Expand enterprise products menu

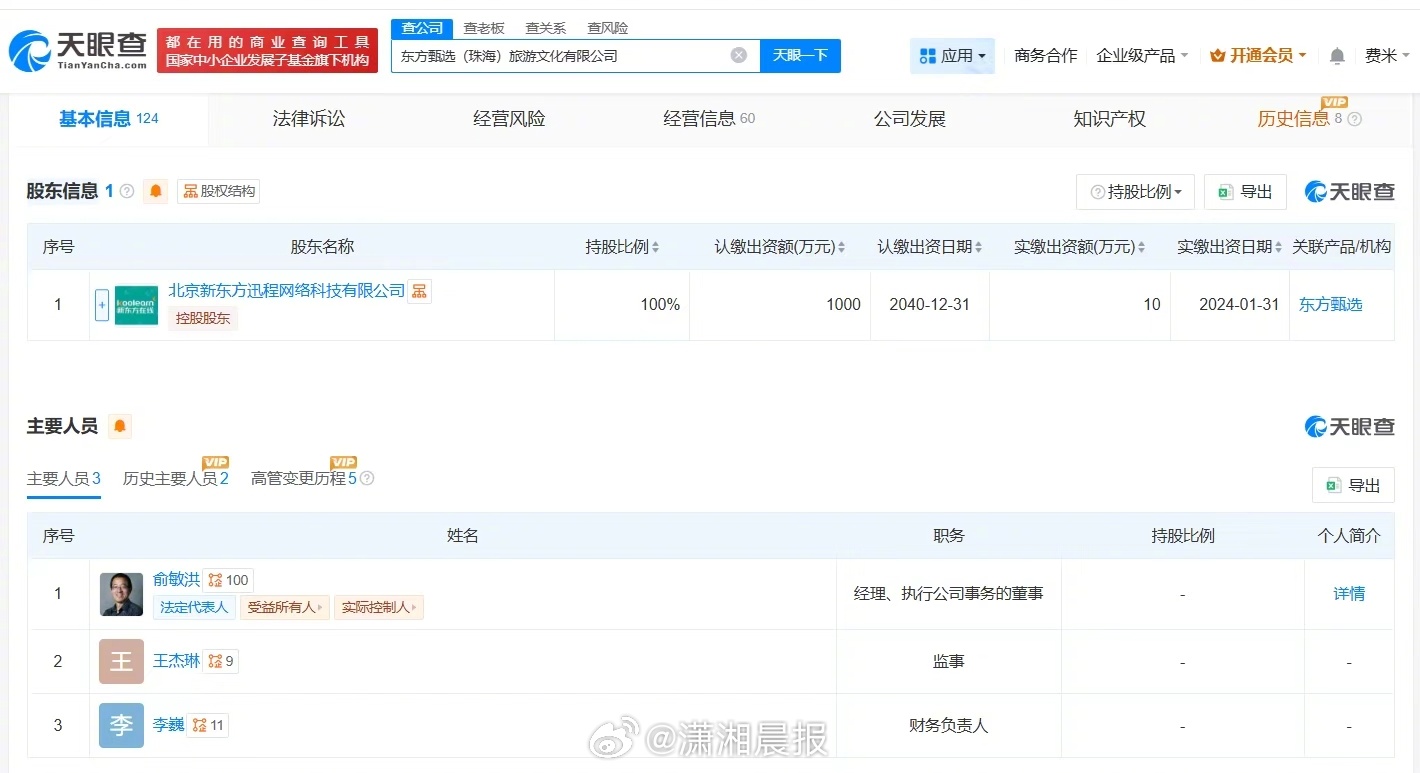click(1142, 56)
